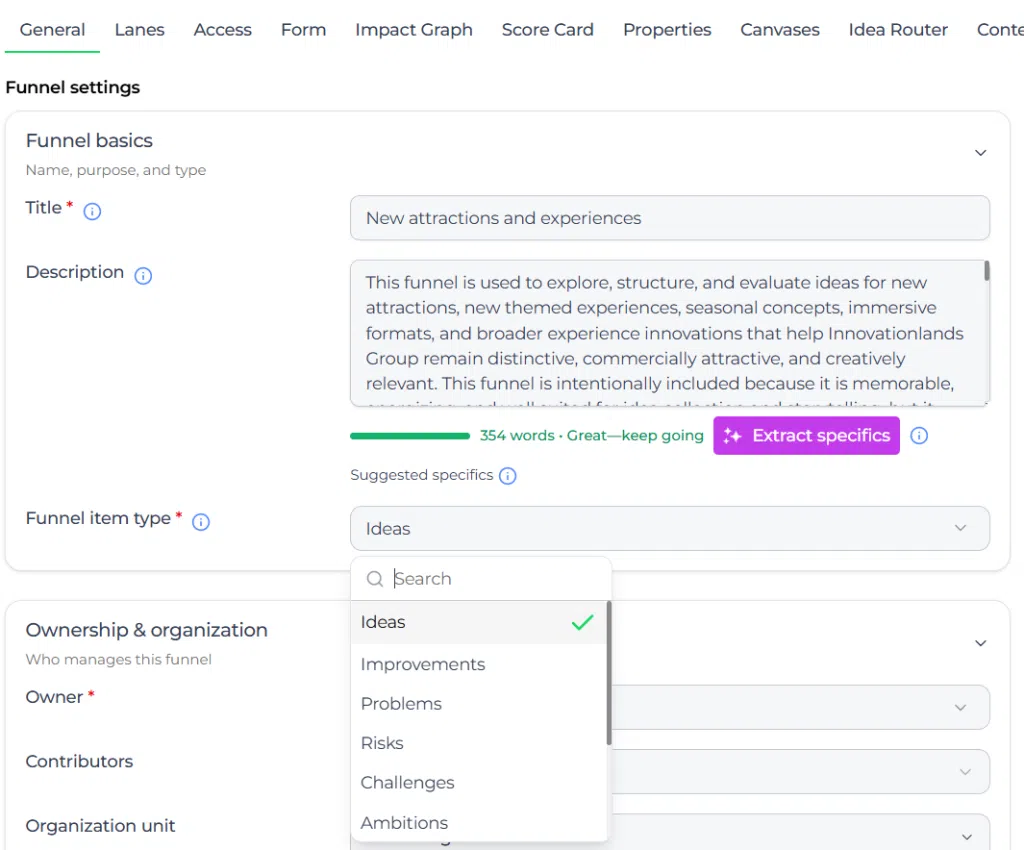Select Ambitions from the item type list
Image resolution: width=1024 pixels, height=850 pixels.
pos(479,823)
